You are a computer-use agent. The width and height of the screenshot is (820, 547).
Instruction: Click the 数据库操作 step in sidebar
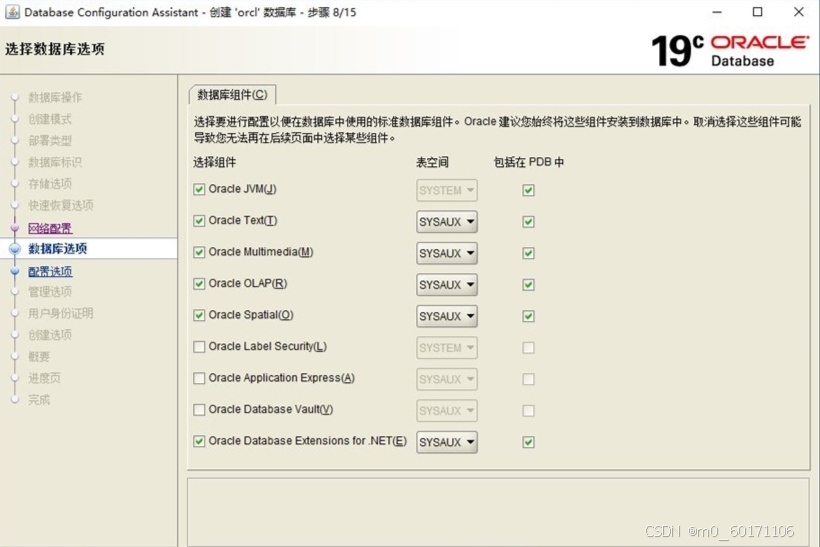(x=55, y=97)
